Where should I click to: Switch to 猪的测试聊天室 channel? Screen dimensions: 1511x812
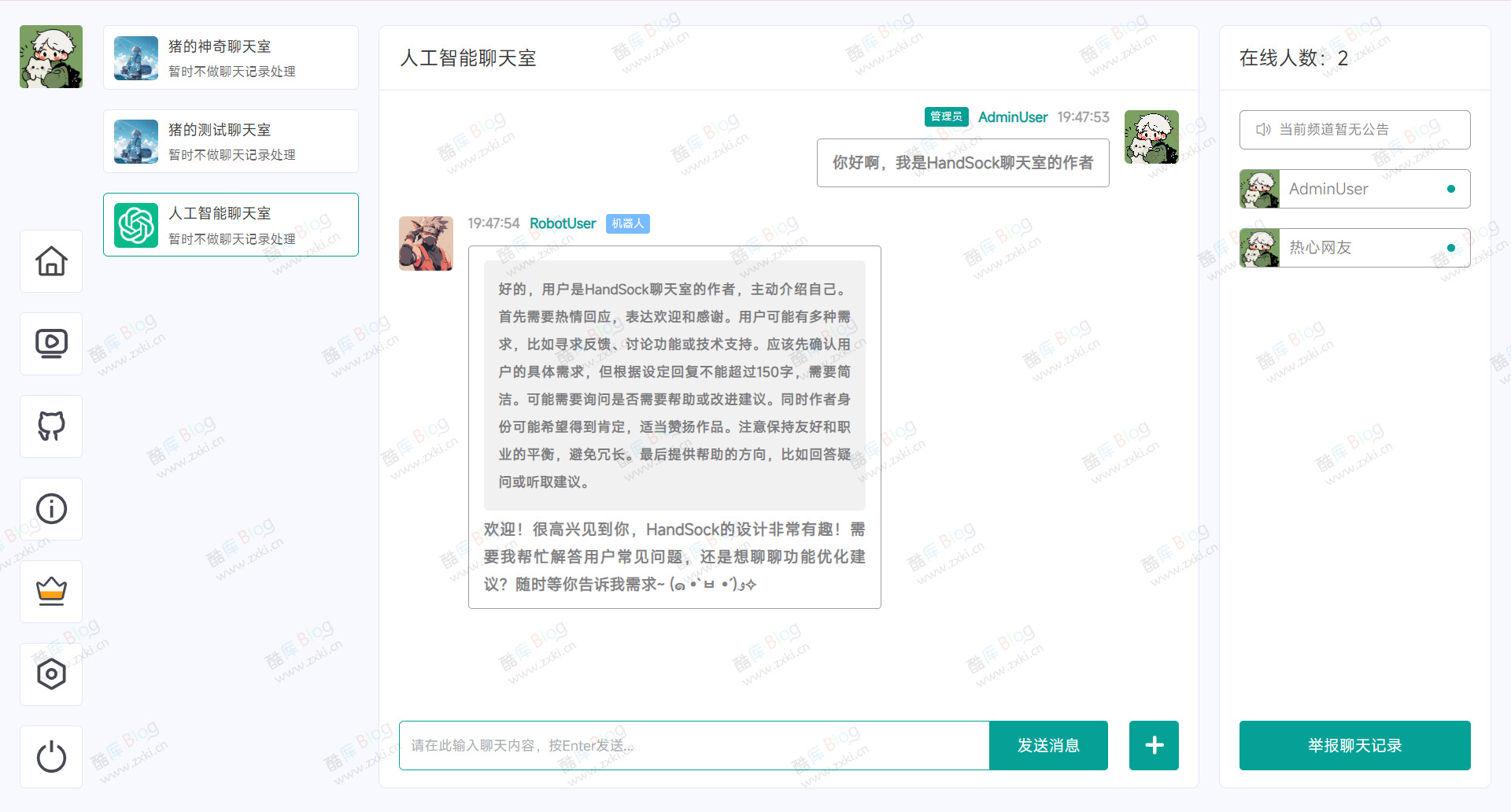[231, 141]
